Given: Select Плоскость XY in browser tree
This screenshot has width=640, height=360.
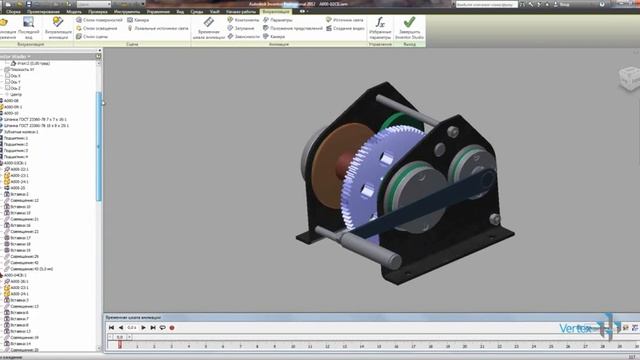Looking at the screenshot, I should click(x=19, y=70).
